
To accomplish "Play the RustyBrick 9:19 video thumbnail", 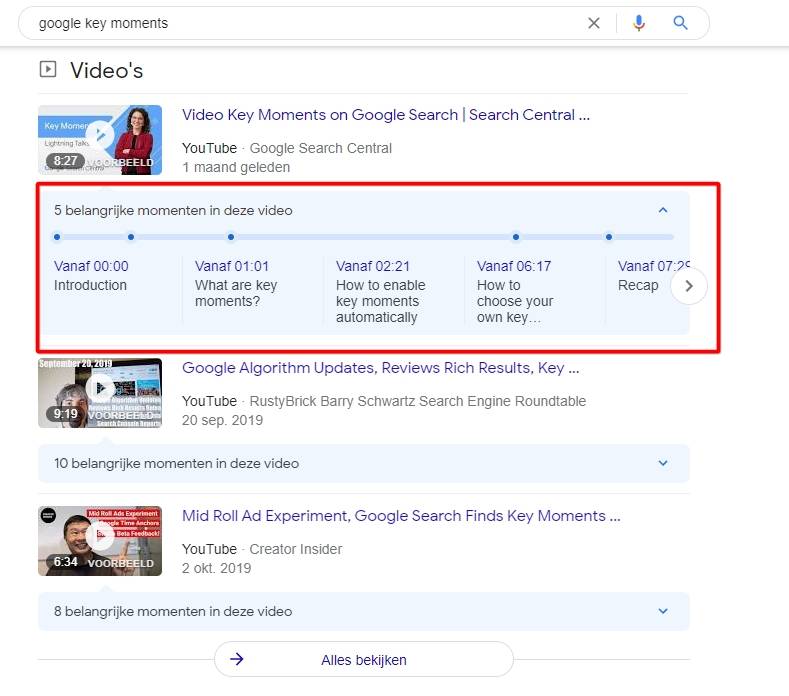I will [x=100, y=393].
